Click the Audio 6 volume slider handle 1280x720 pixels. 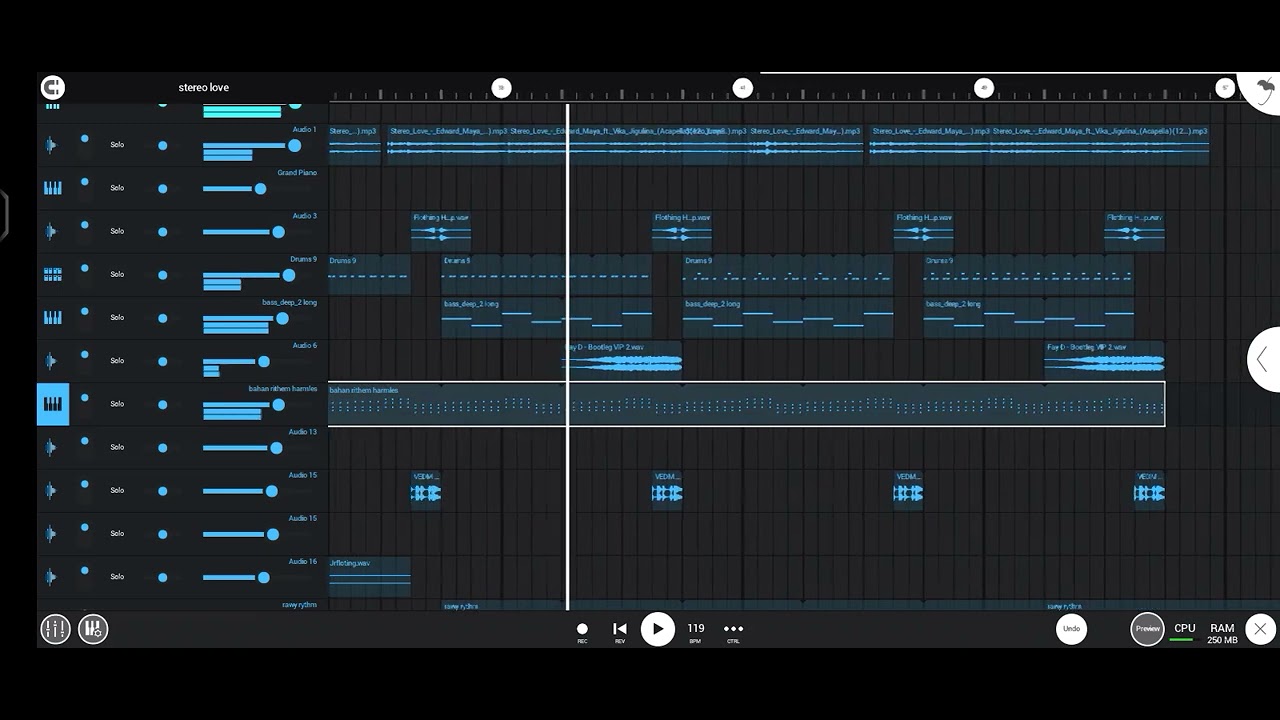click(264, 361)
